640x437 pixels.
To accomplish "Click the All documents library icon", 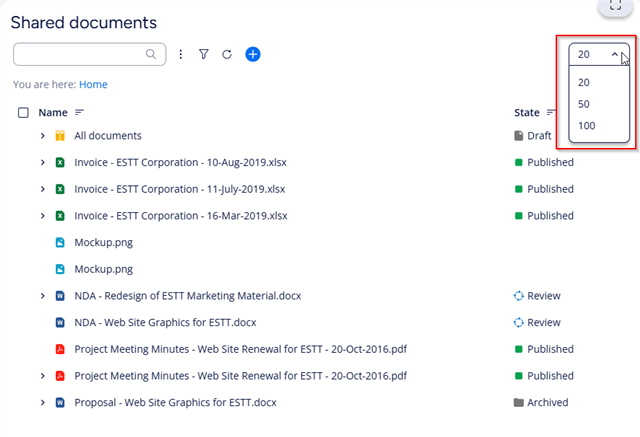I will point(60,135).
